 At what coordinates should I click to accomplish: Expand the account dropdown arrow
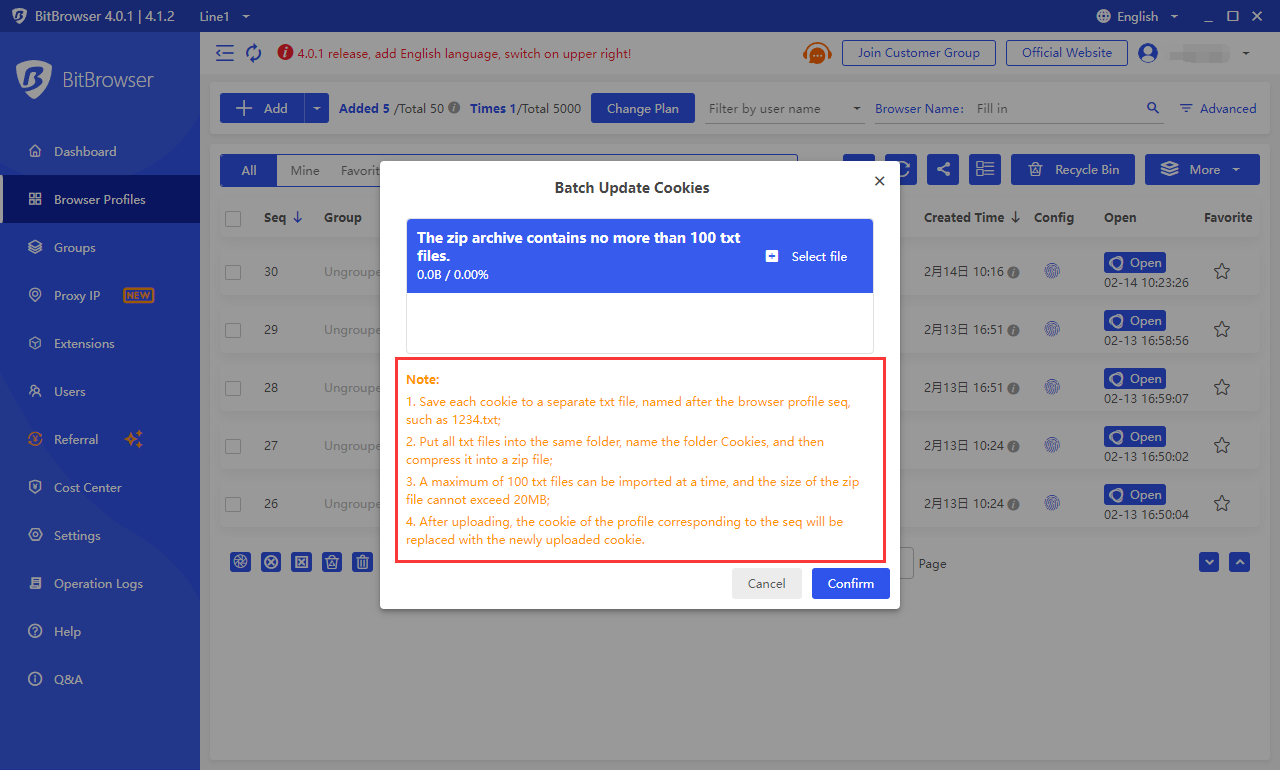1246,53
